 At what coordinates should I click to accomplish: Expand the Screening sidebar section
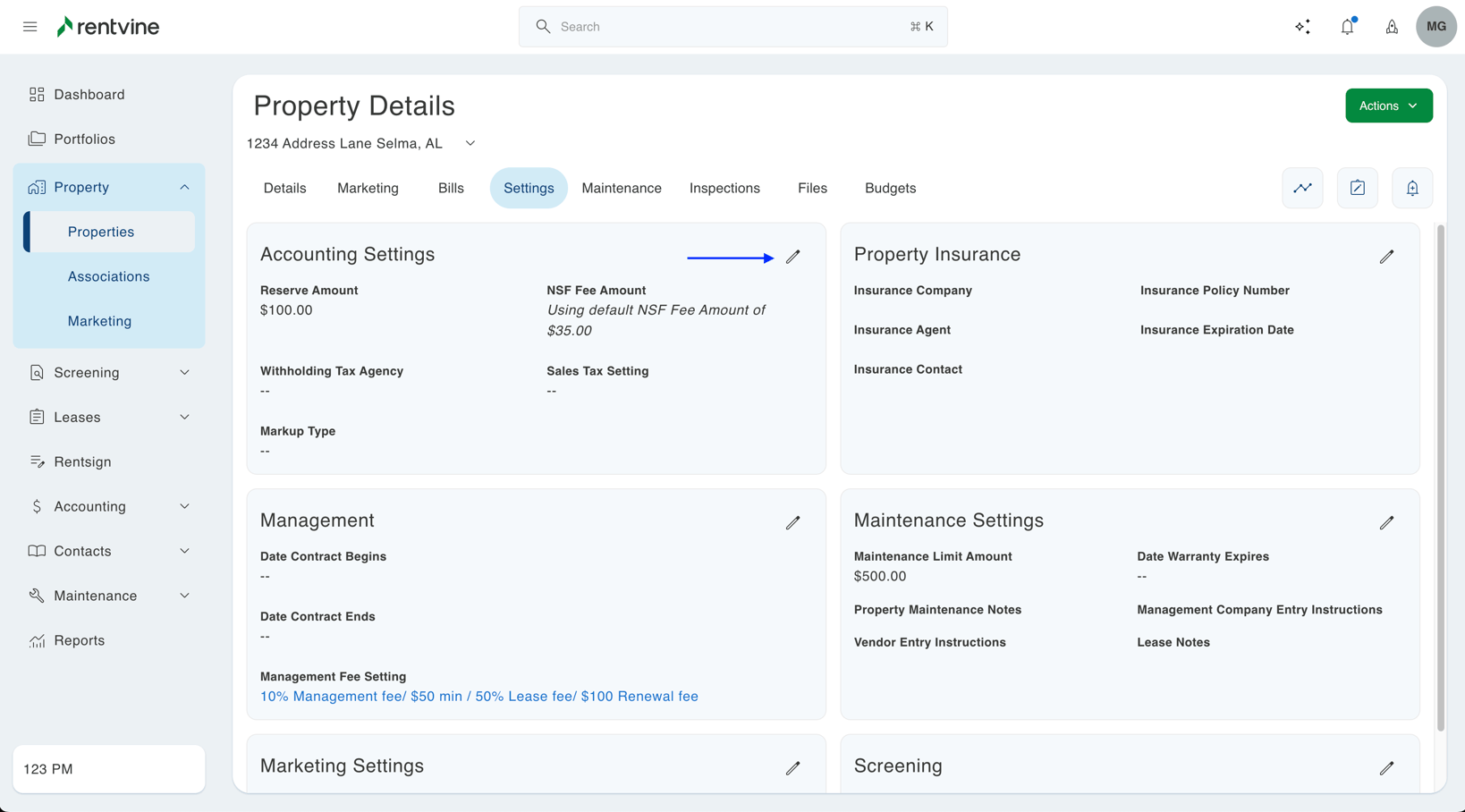coord(184,373)
